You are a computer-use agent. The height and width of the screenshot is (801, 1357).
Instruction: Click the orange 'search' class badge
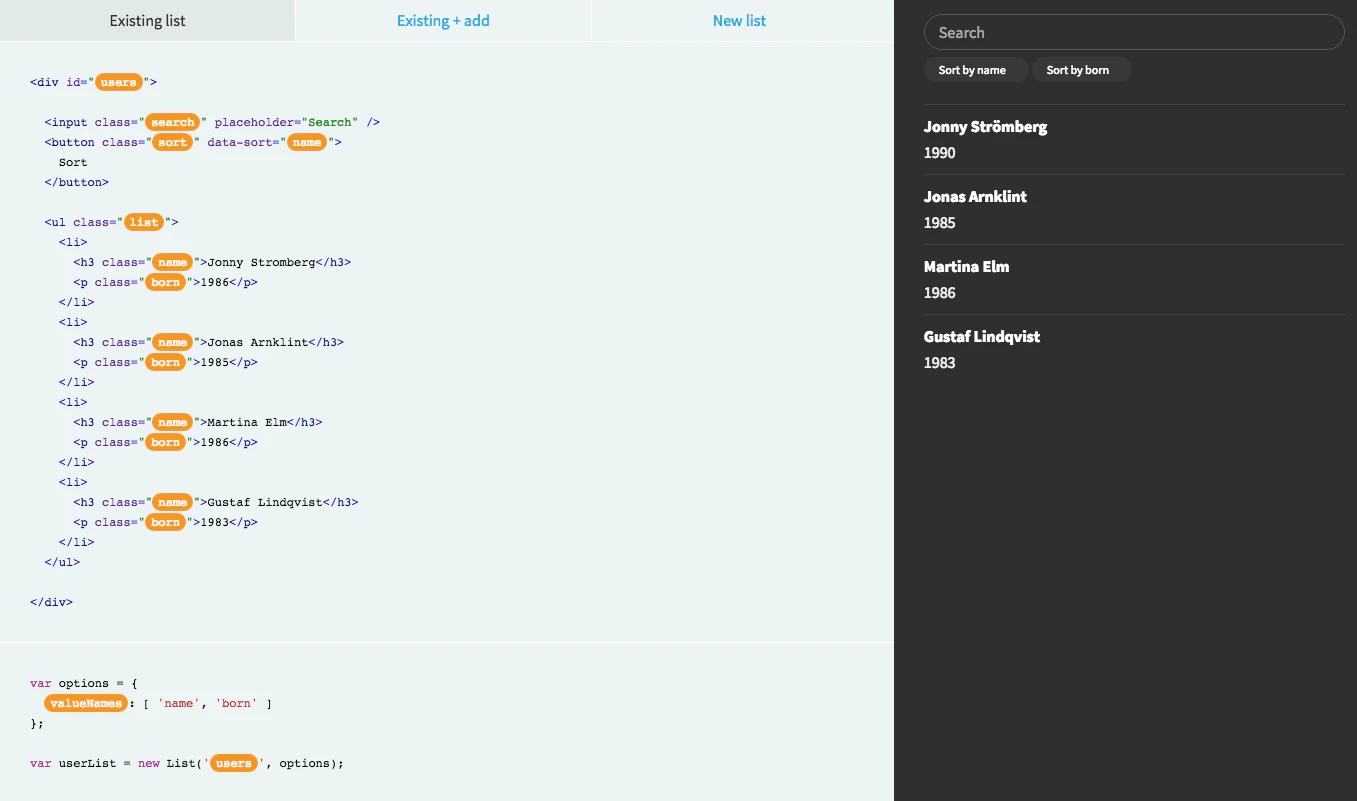click(173, 122)
